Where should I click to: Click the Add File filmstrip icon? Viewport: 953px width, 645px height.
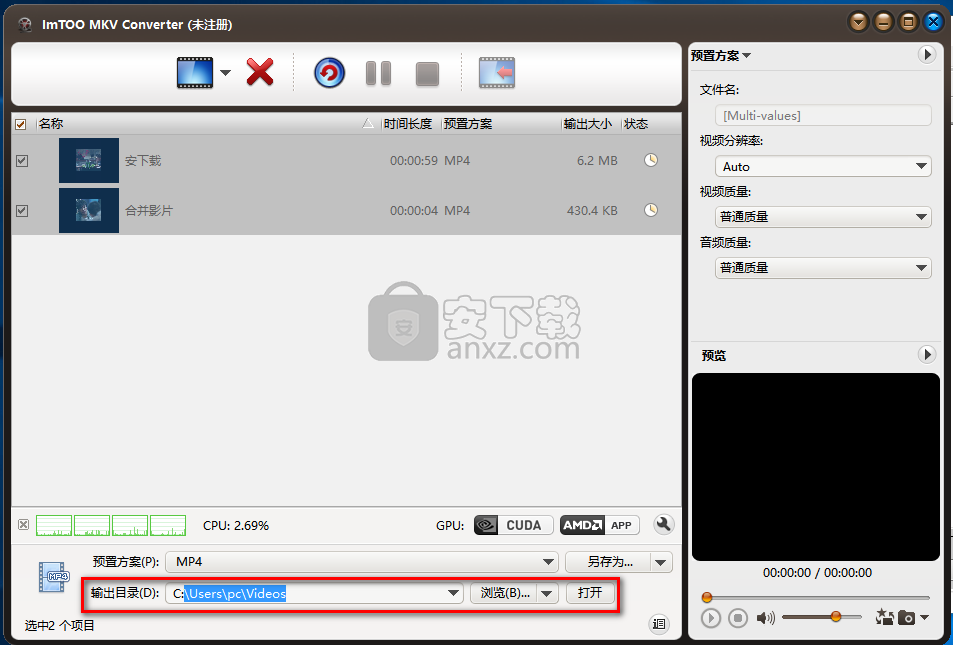(195, 73)
